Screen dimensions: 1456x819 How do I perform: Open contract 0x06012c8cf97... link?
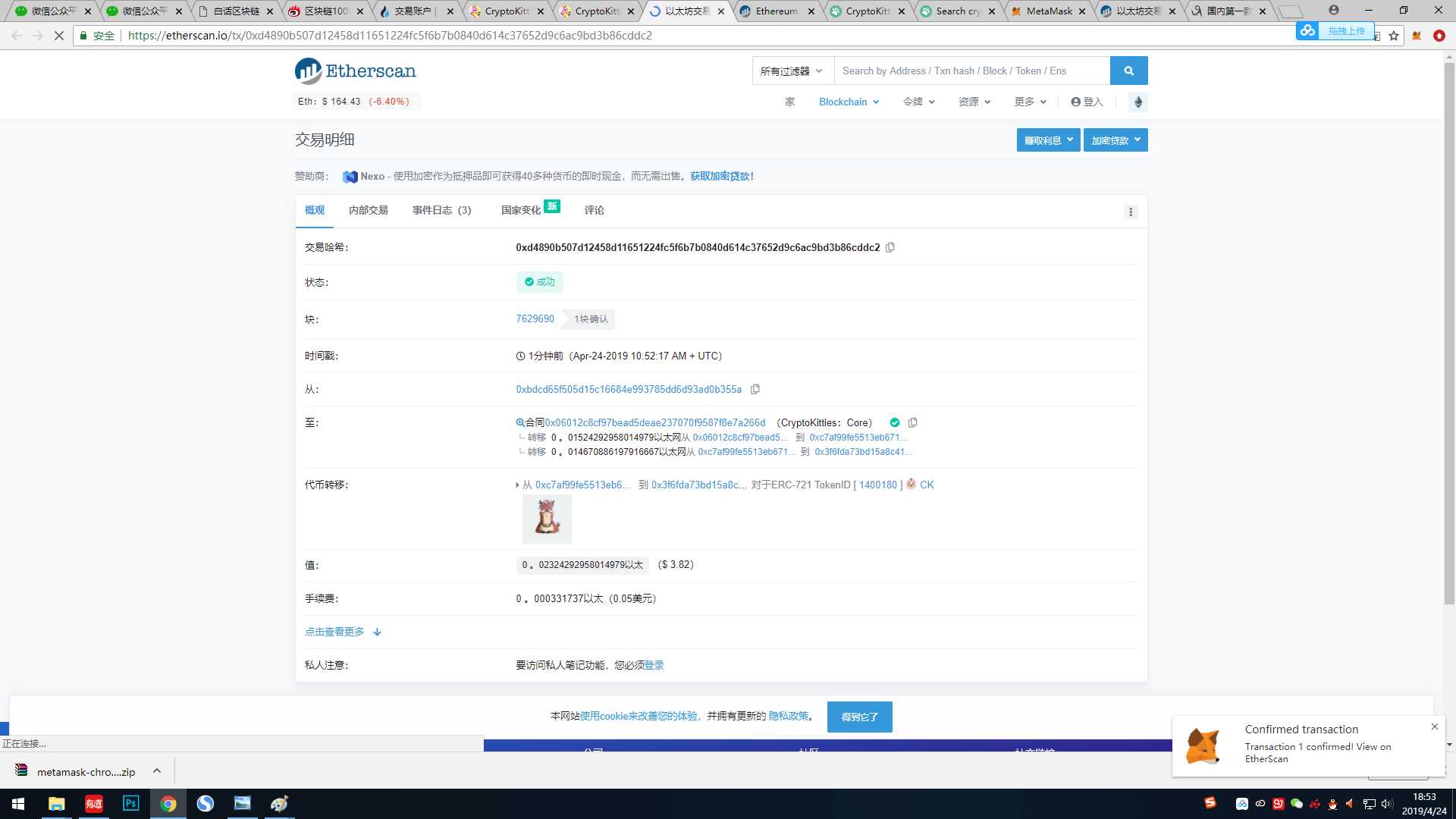point(655,422)
